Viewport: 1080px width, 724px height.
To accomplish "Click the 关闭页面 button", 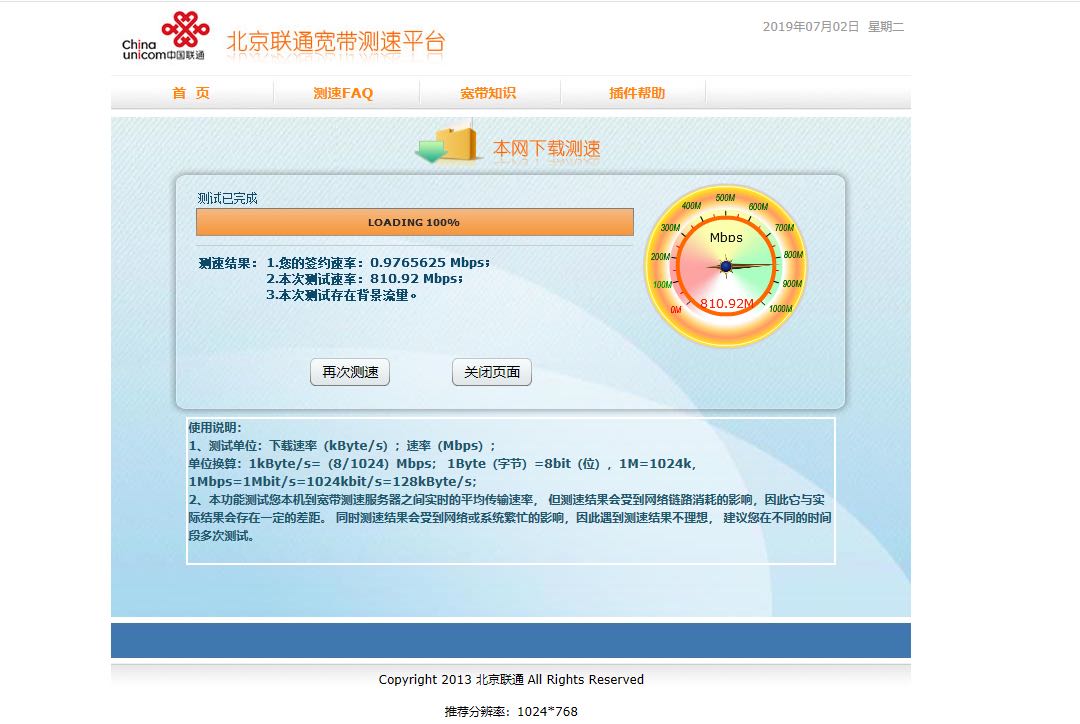I will coord(492,372).
